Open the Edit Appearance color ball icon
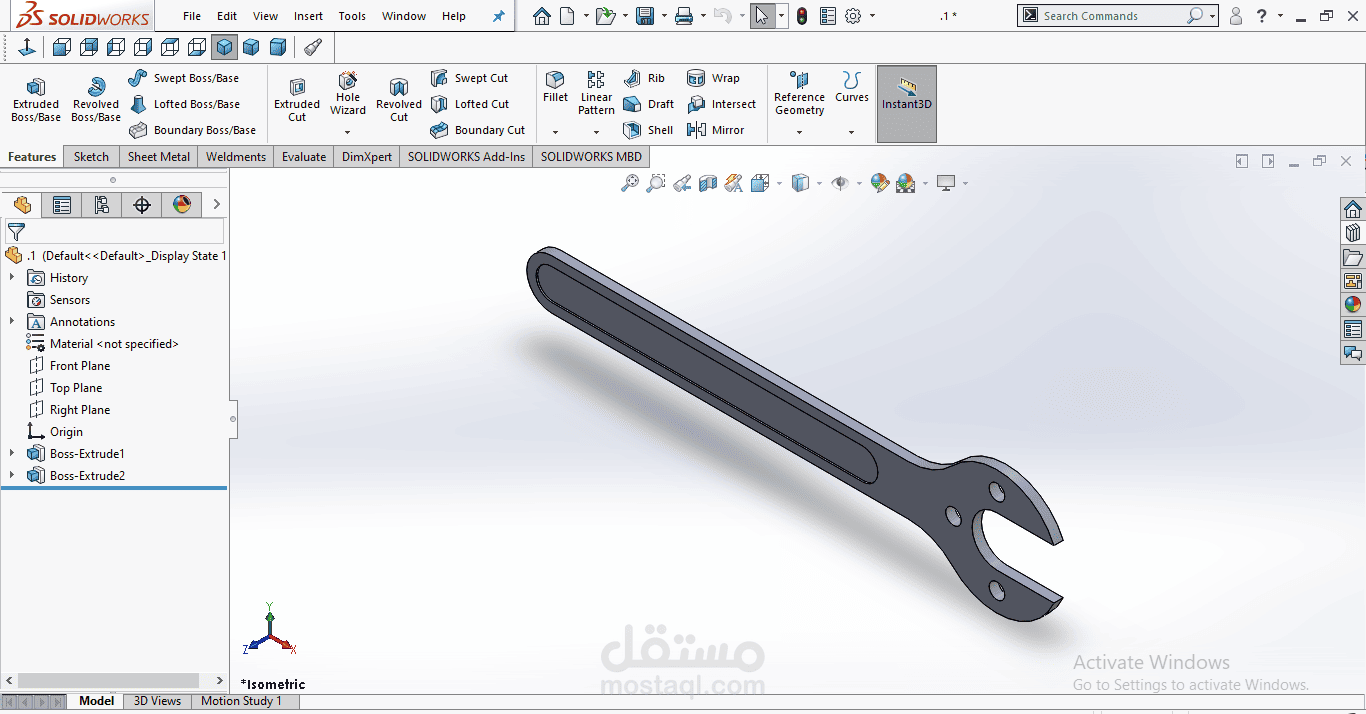Image resolution: width=1366 pixels, height=714 pixels. (880, 183)
